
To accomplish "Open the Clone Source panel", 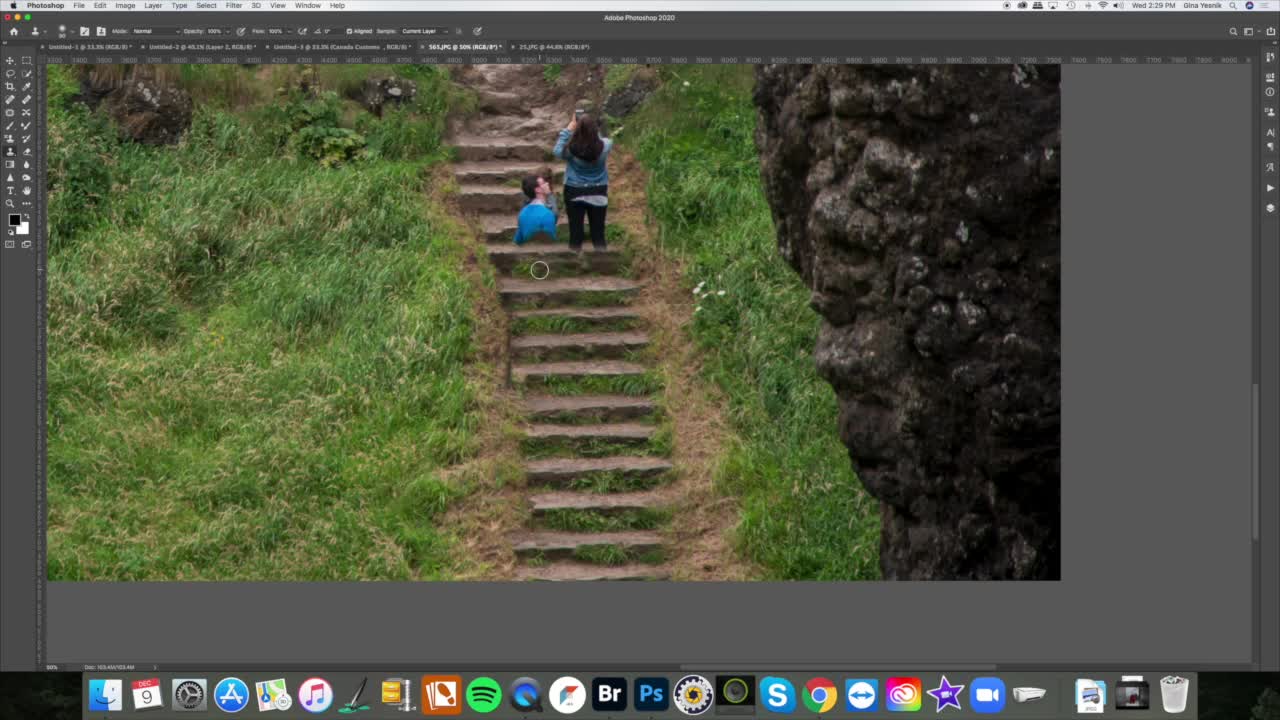I will pos(101,31).
